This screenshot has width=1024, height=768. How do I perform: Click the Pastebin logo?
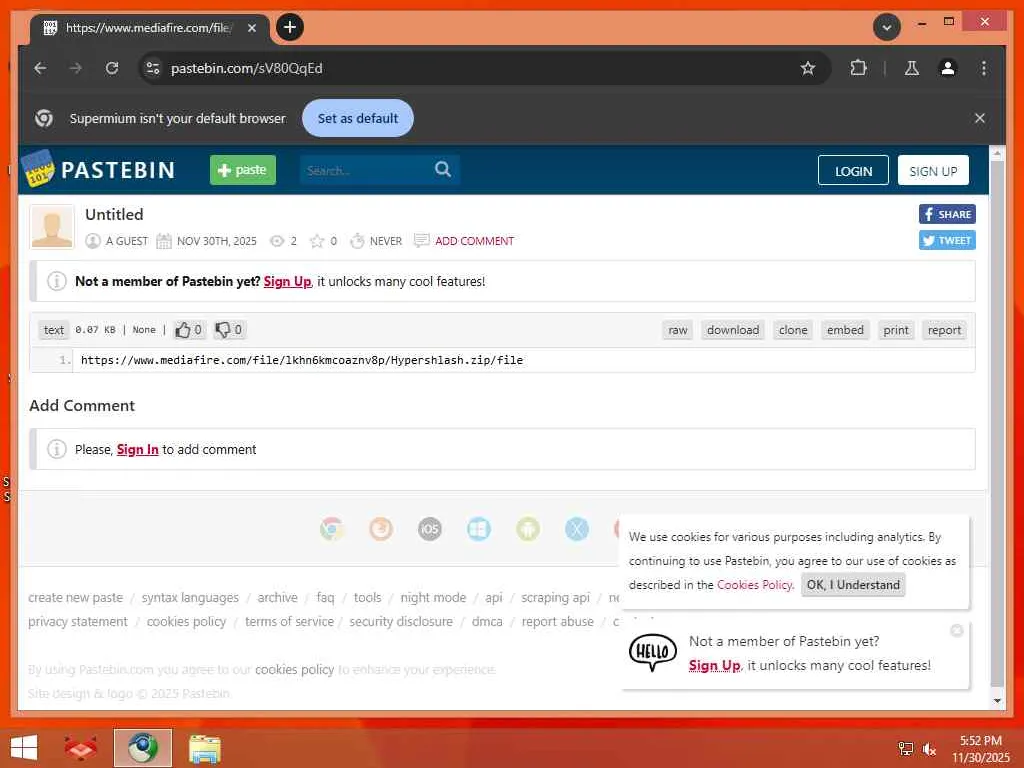click(x=99, y=170)
